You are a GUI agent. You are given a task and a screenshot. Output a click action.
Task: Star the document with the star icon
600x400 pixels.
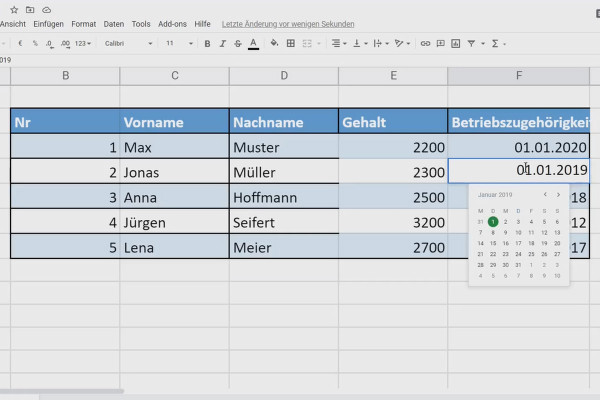coord(14,10)
